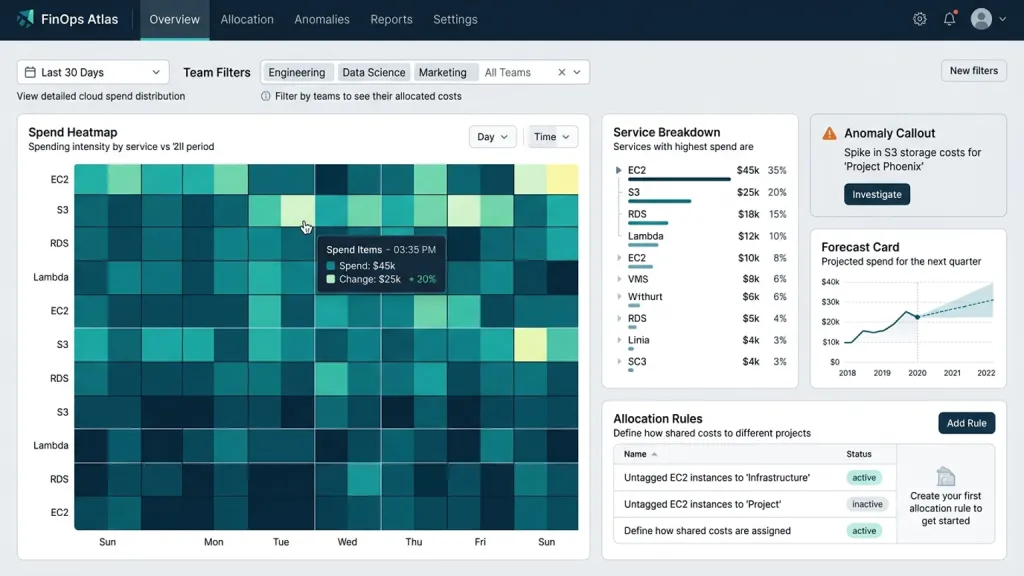Select the Engineering team filter chip
Viewport: 1024px width, 576px height.
coord(296,72)
